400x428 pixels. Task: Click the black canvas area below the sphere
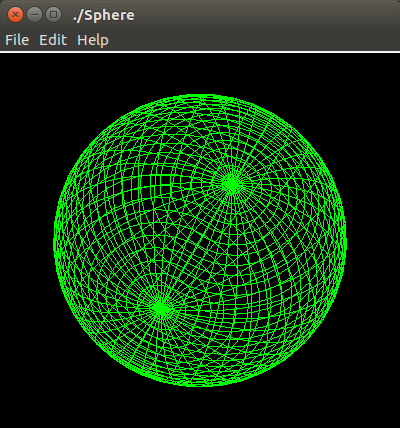[x=200, y=407]
